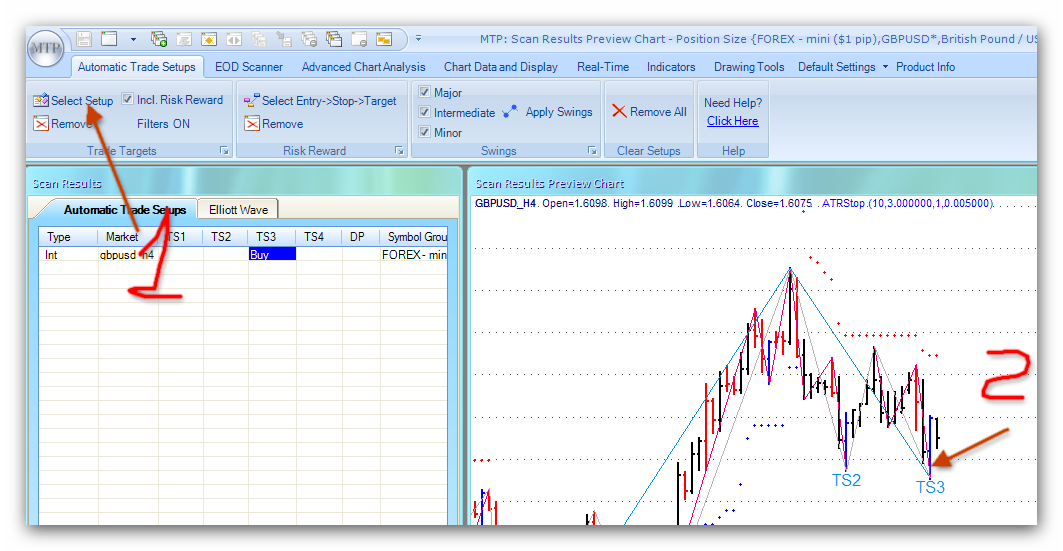Click the Select Setup icon
This screenshot has height=551, width=1063.
[x=41, y=101]
